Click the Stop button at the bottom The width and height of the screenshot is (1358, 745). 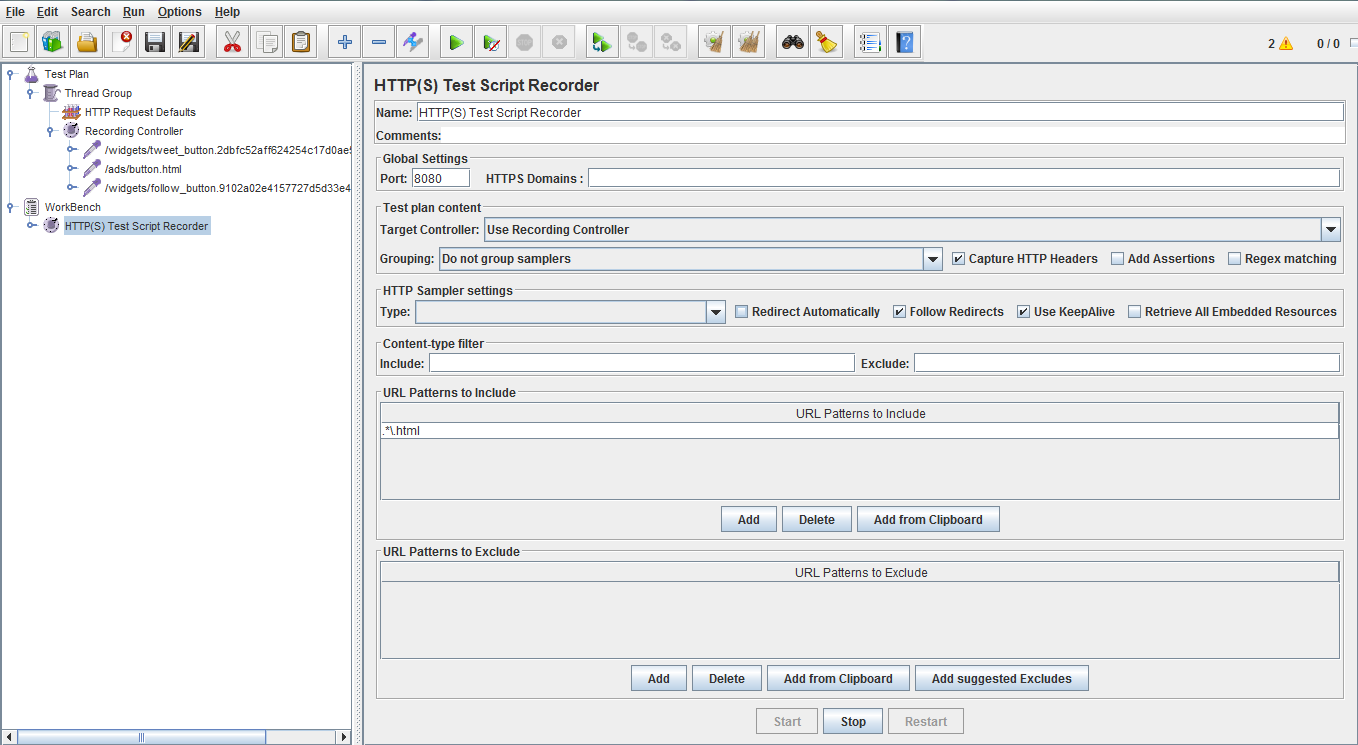pyautogui.click(x=852, y=720)
